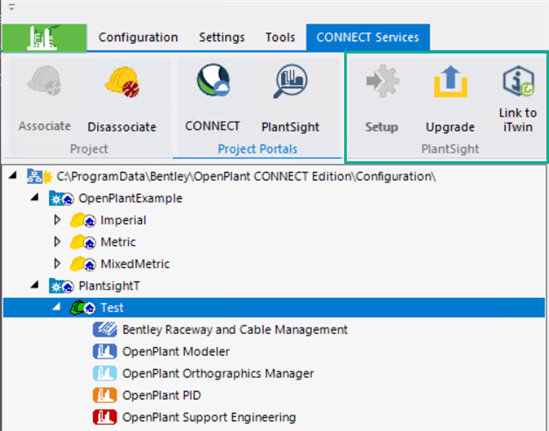The image size is (549, 431).
Task: Open the quick access toolbar customize arrow
Action: [12, 7]
